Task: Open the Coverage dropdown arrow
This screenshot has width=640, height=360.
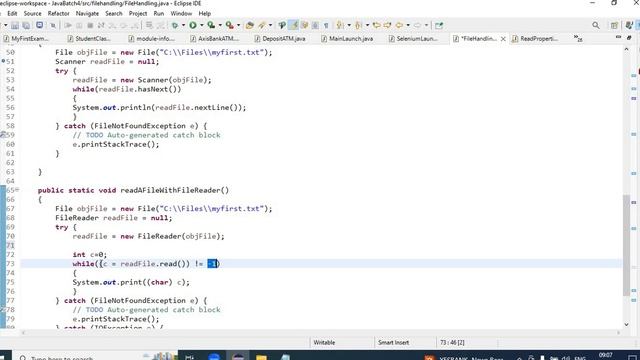Action: click(220, 25)
